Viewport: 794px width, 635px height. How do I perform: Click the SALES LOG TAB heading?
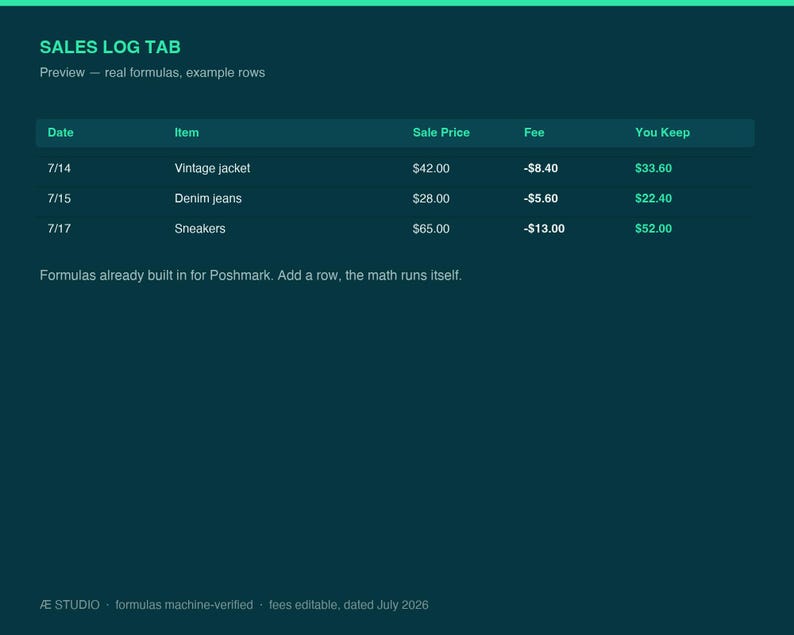[x=110, y=47]
